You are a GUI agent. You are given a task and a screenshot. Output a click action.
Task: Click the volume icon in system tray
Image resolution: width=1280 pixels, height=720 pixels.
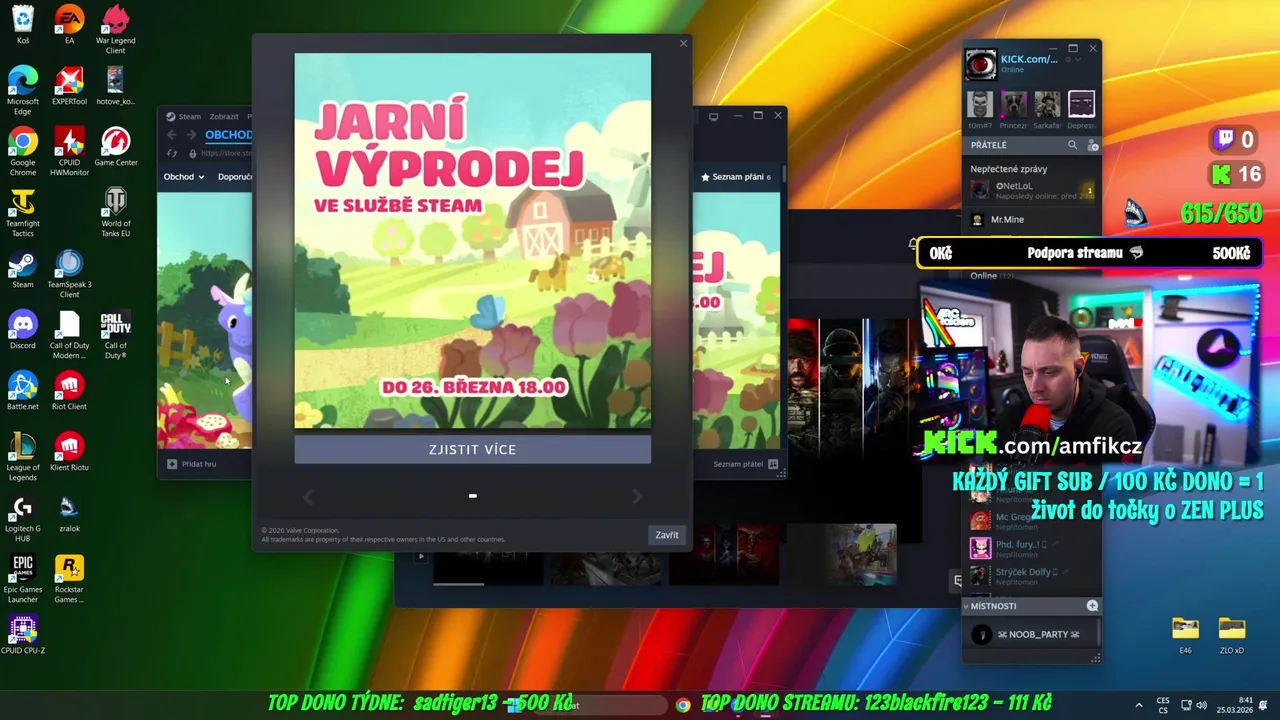pos(1201,705)
